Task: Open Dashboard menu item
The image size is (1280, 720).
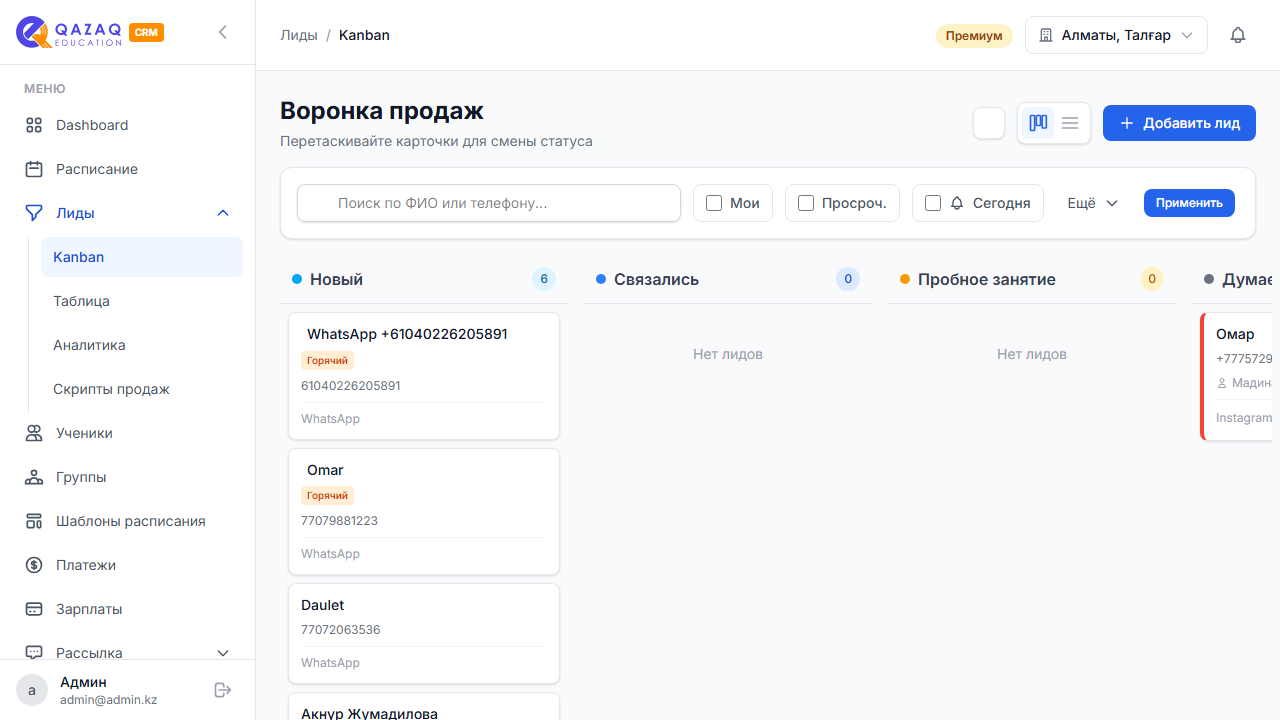Action: pos(128,125)
